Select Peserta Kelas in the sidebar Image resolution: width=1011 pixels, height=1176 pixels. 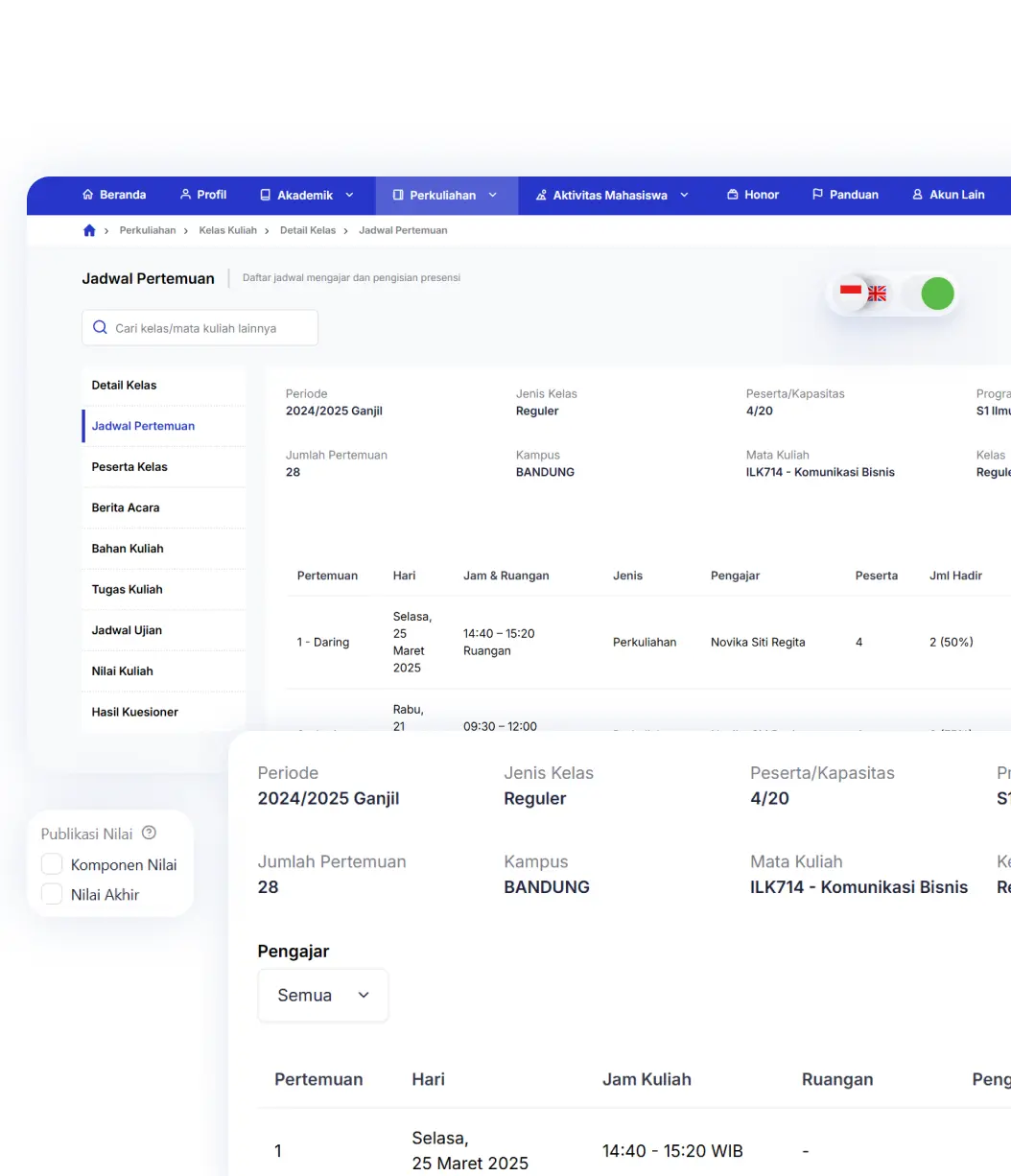(129, 467)
